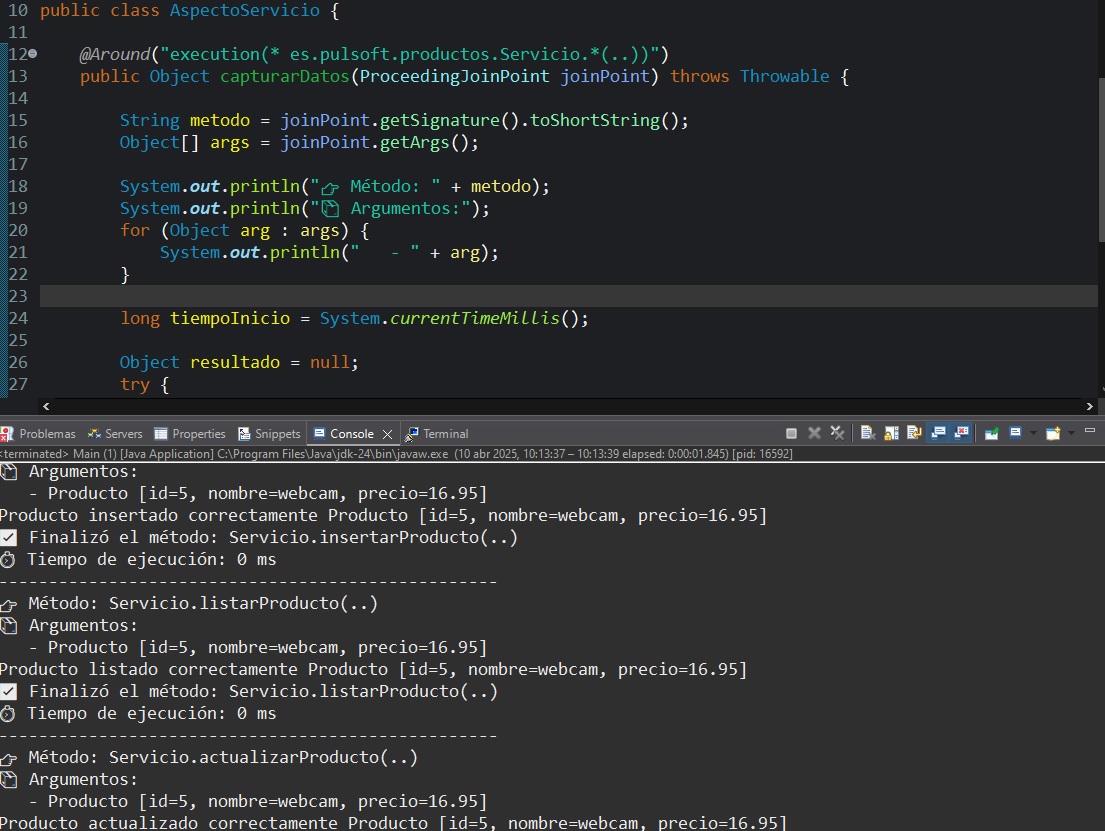Expand the Open Console dropdown arrow

(x=1070, y=434)
